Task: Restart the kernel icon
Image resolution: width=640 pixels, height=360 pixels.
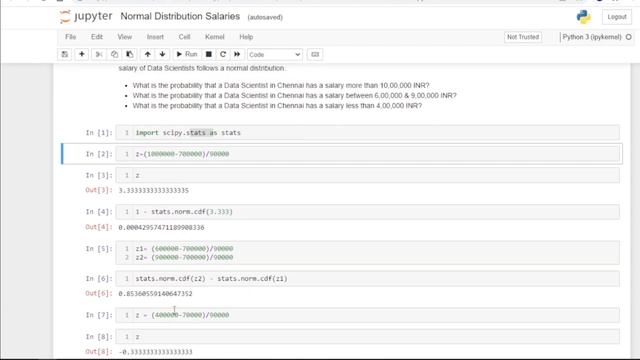Action: 223,54
